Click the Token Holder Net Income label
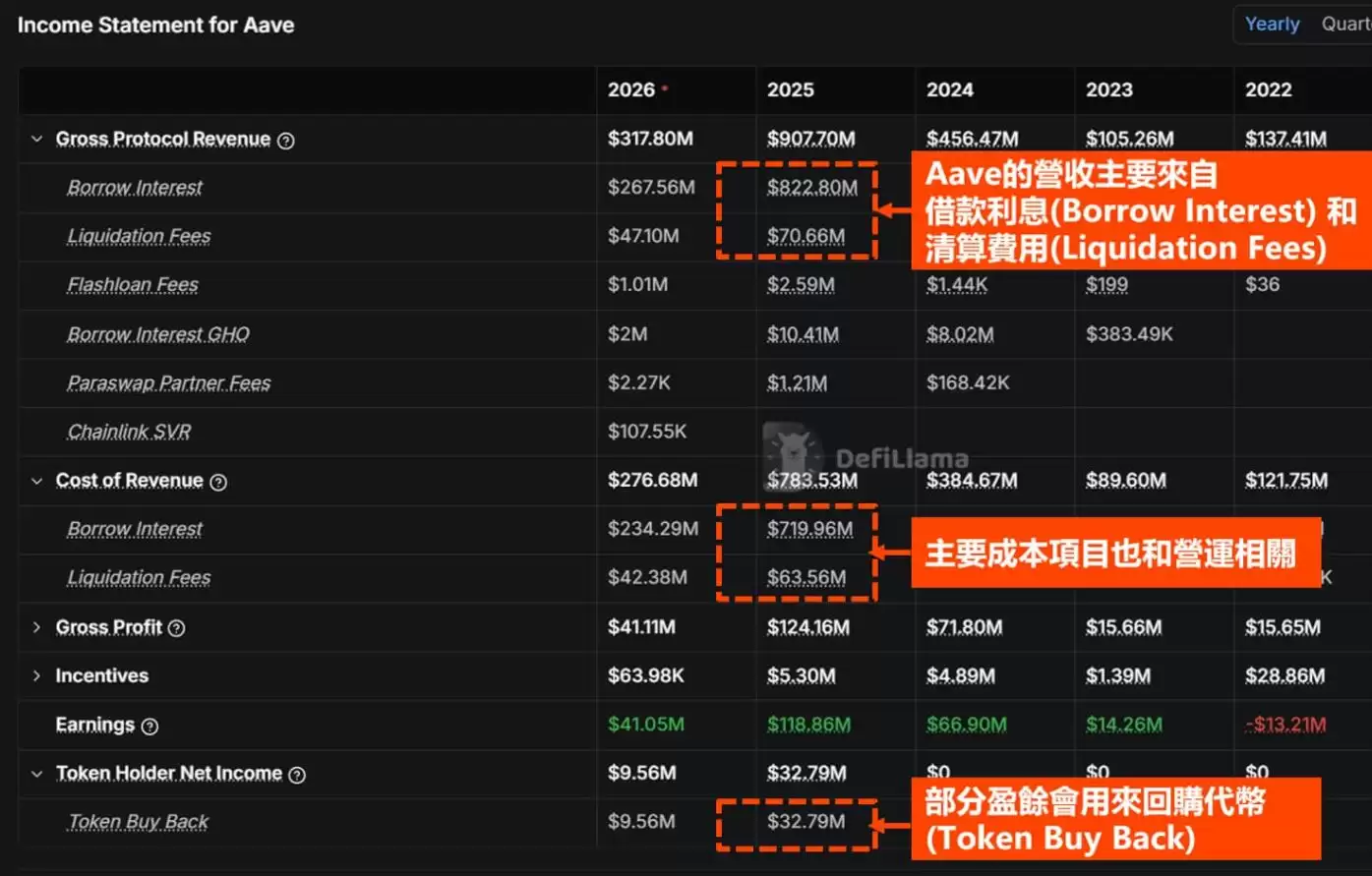 (x=169, y=773)
